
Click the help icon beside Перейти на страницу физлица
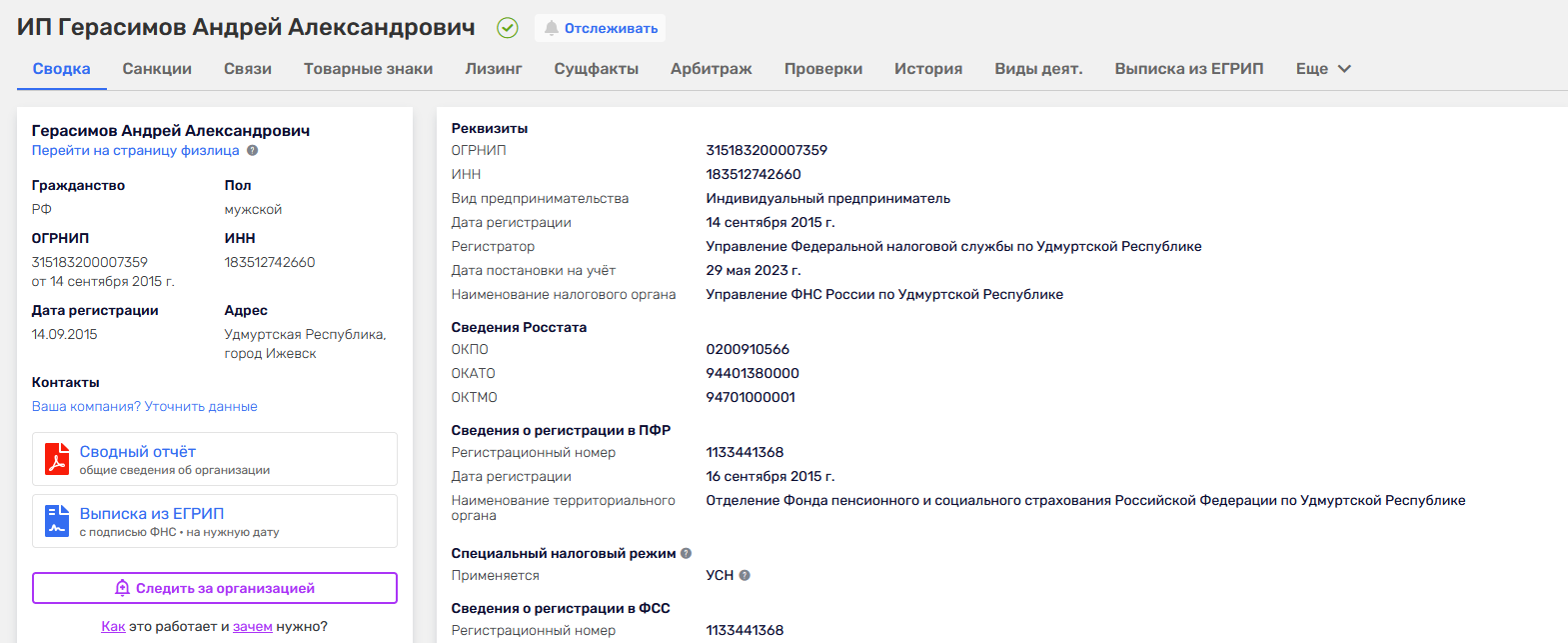tap(253, 151)
